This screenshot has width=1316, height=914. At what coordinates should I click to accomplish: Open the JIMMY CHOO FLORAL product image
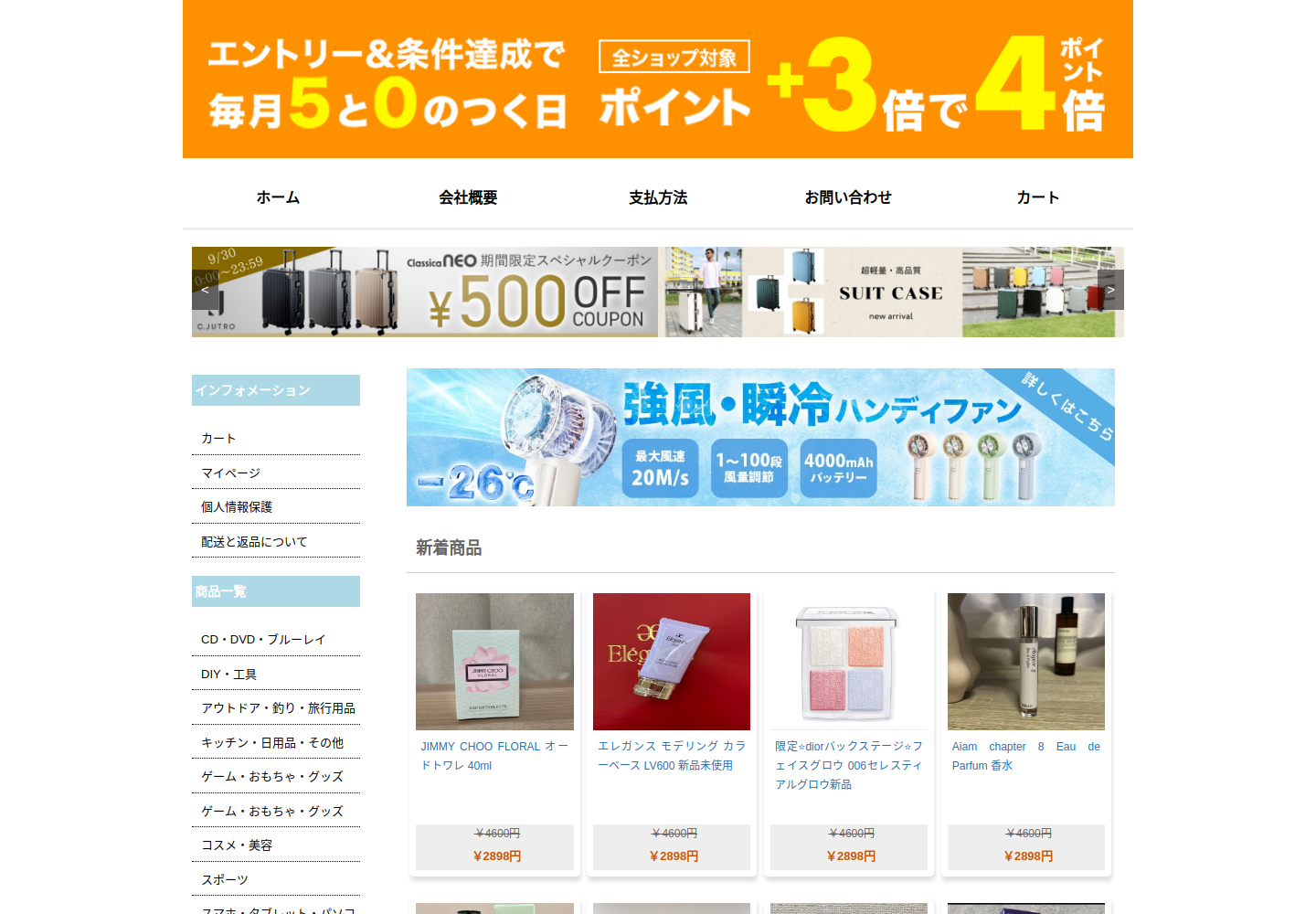pos(494,662)
